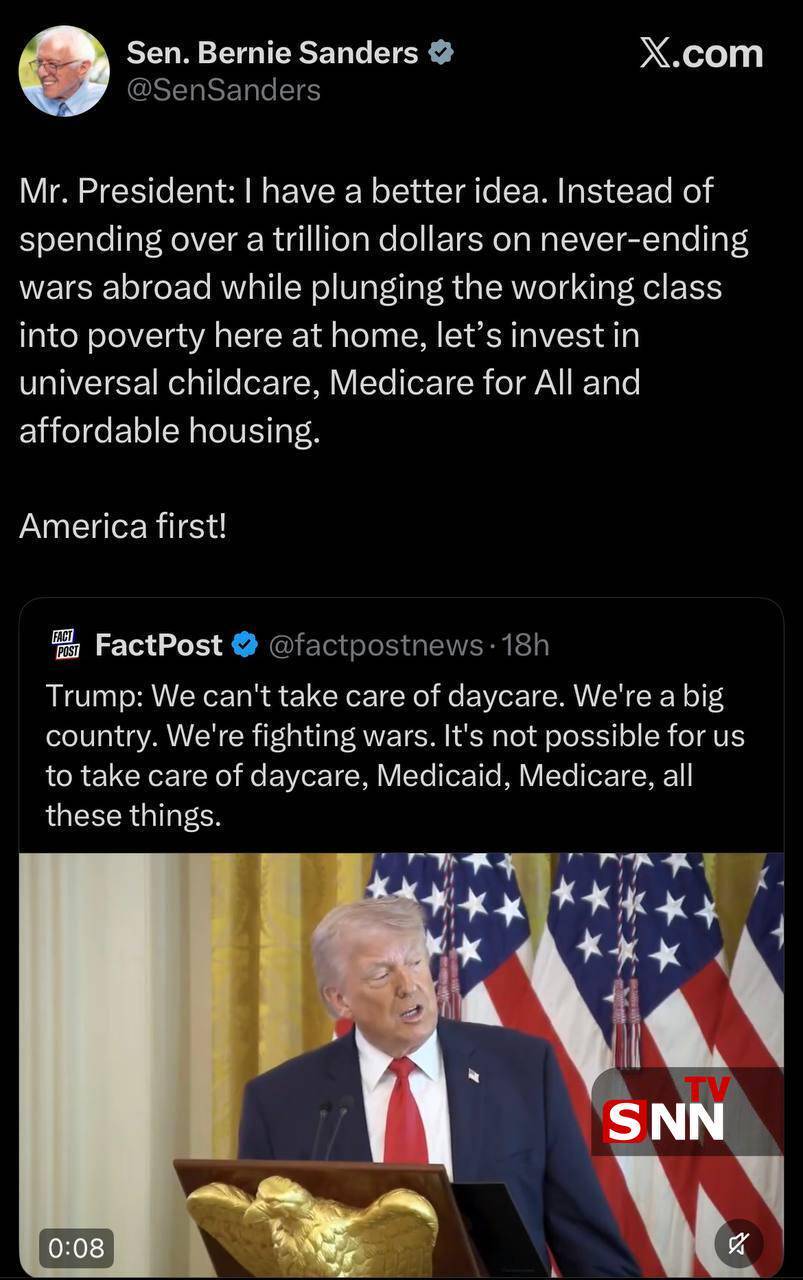Open Bernie Sanders' profile picture

click(63, 70)
